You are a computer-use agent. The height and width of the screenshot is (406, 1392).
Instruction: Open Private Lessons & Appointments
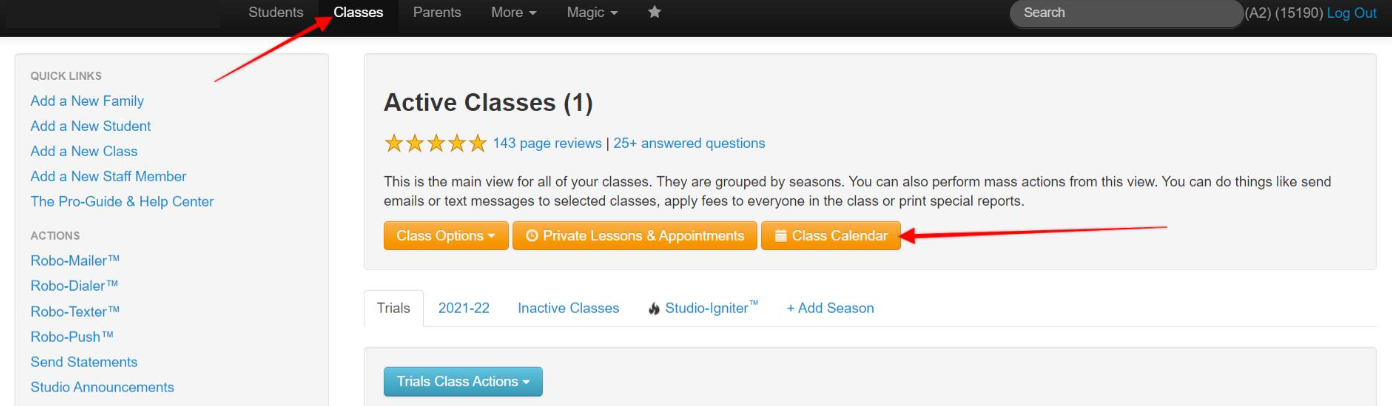coord(634,236)
